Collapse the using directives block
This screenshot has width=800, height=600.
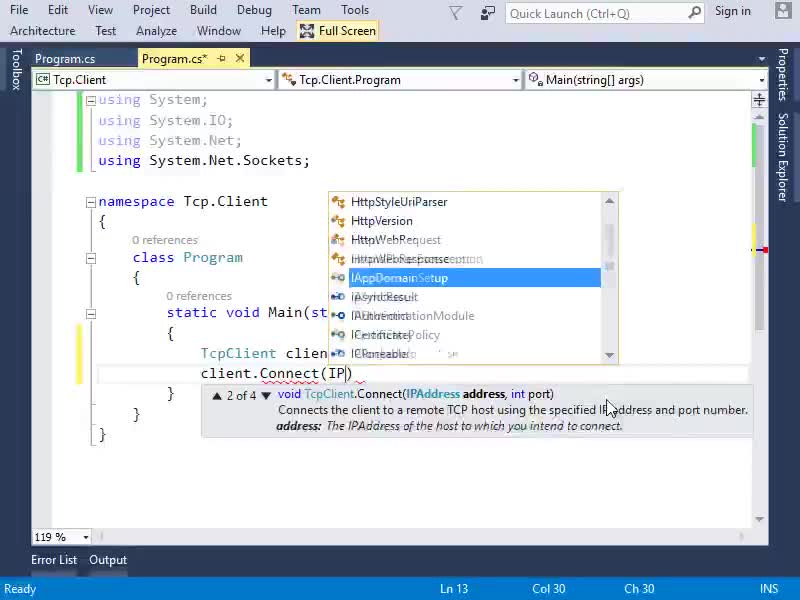pos(91,101)
